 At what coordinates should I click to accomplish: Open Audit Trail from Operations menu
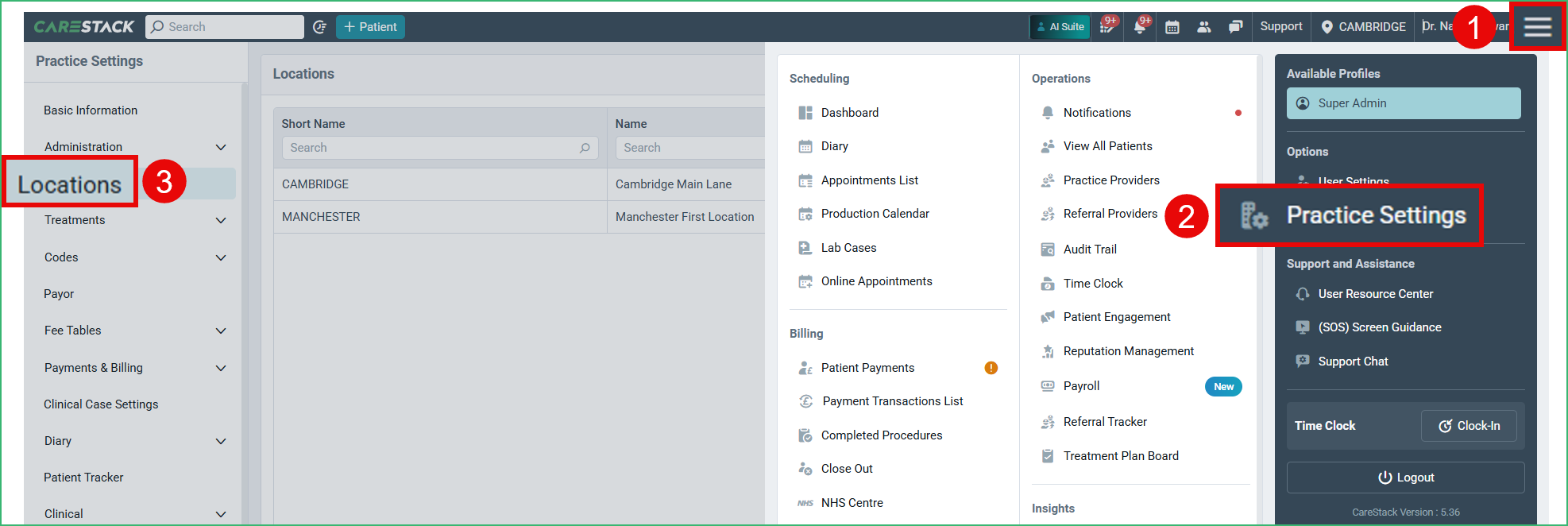pyautogui.click(x=1089, y=249)
